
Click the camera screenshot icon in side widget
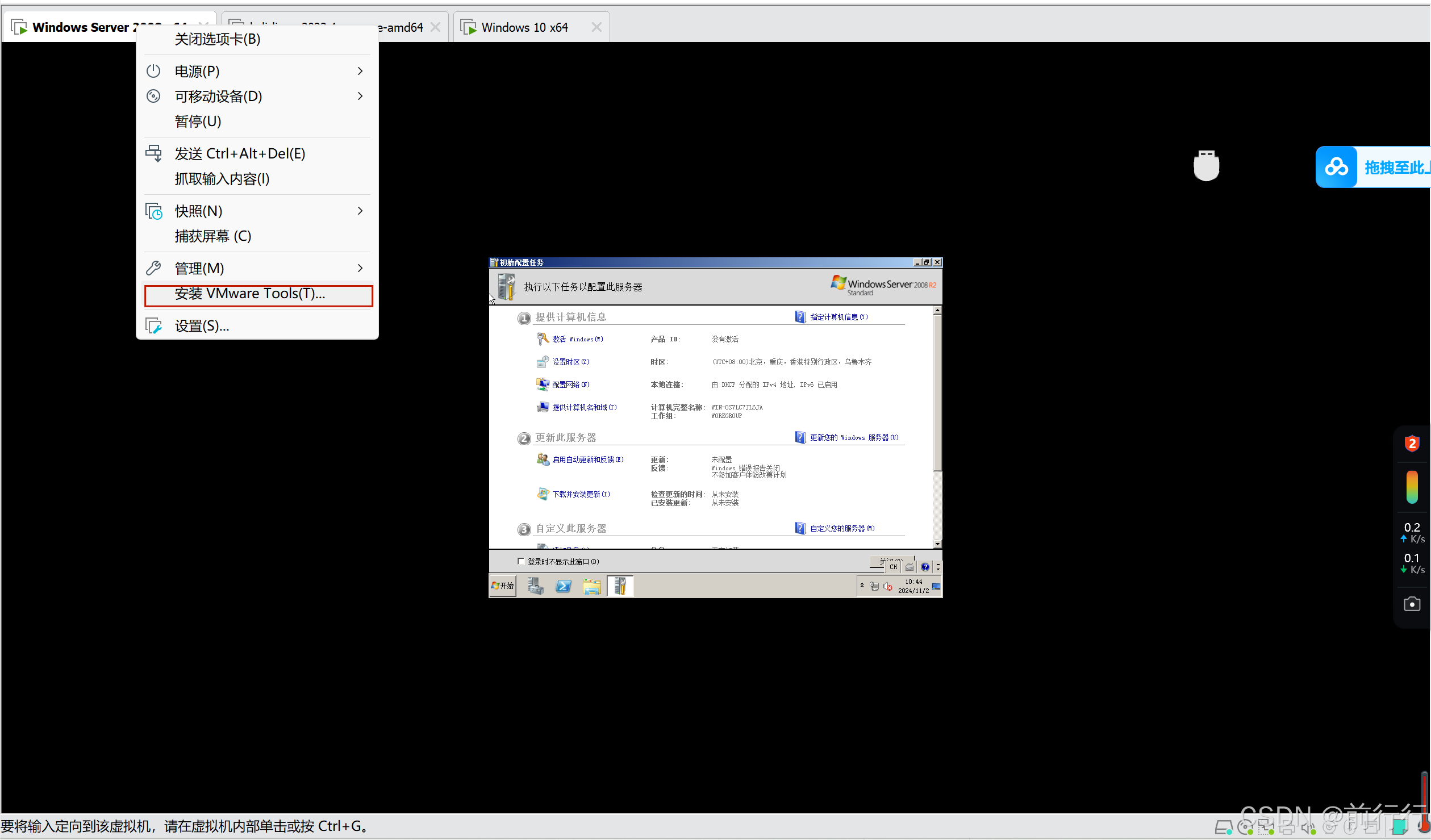click(x=1411, y=604)
